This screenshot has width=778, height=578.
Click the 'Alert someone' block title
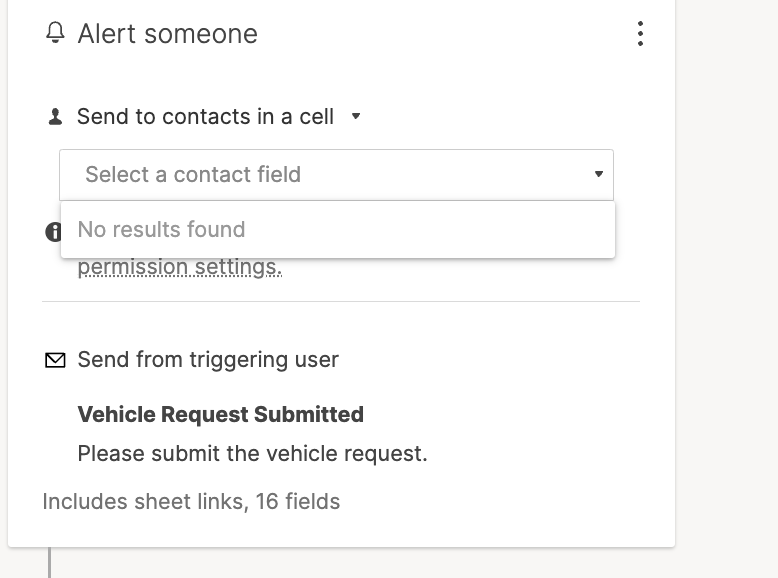168,34
